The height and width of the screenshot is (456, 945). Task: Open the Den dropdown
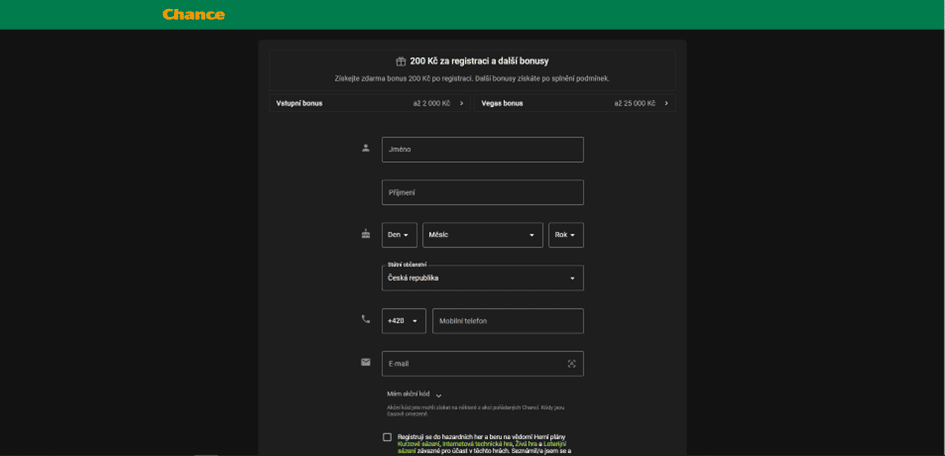click(400, 235)
